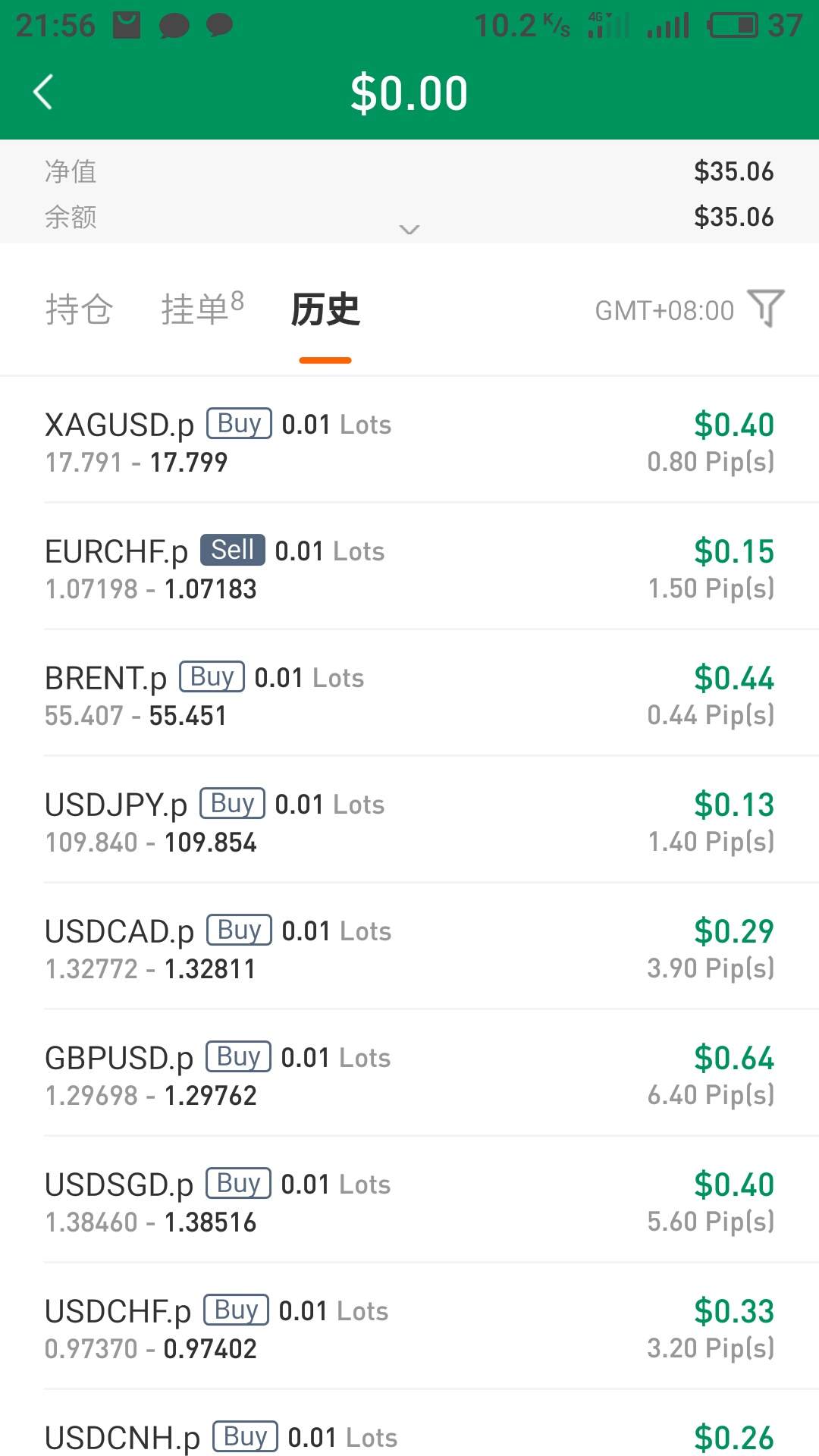The height and width of the screenshot is (1456, 819).
Task: Tap the mail notification icon in status bar
Action: 127,26
